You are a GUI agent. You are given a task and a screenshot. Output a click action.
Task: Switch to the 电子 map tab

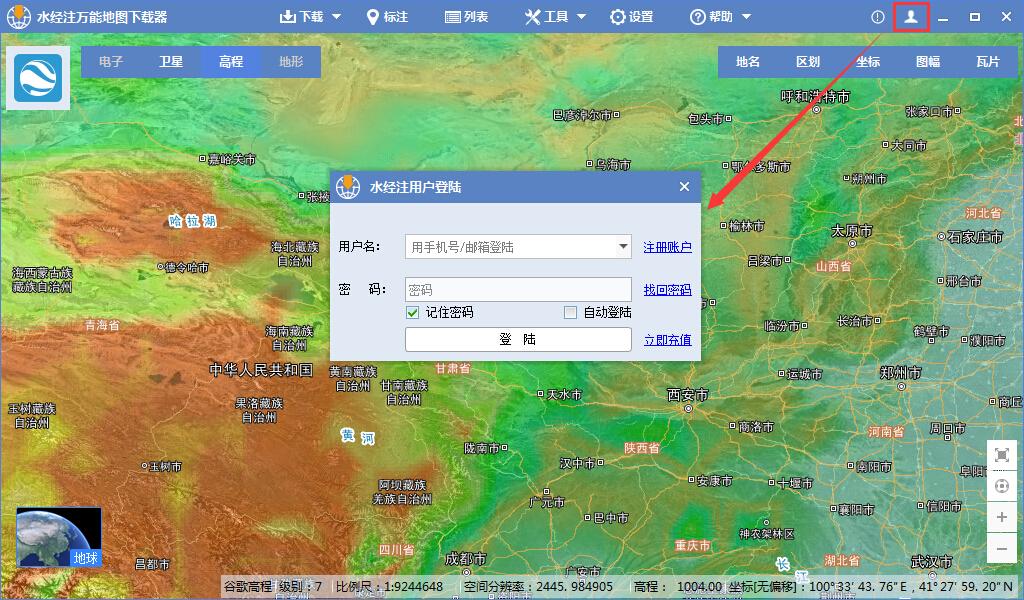coord(111,61)
